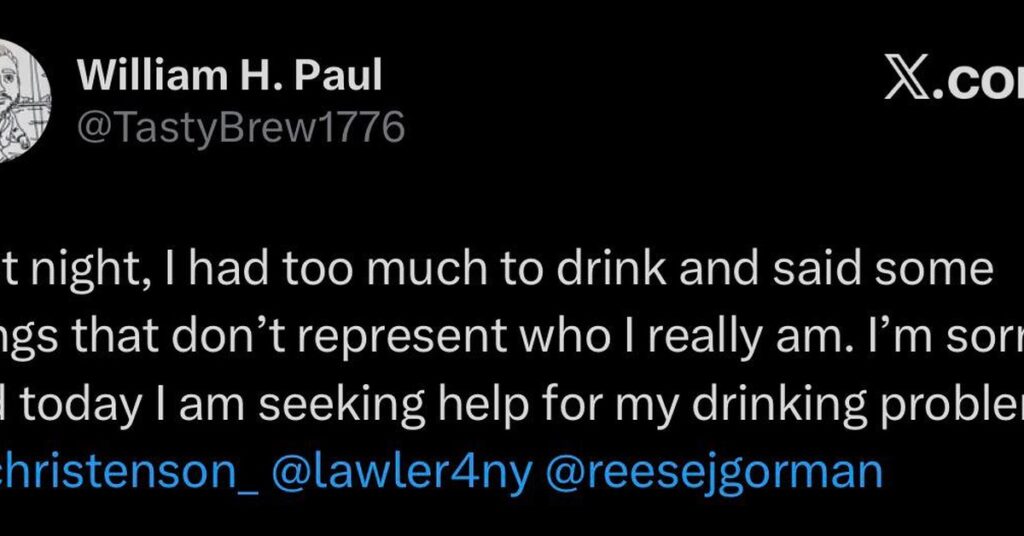
Task: Click the phrase "said some" in the tweet
Action: [x=883, y=269]
